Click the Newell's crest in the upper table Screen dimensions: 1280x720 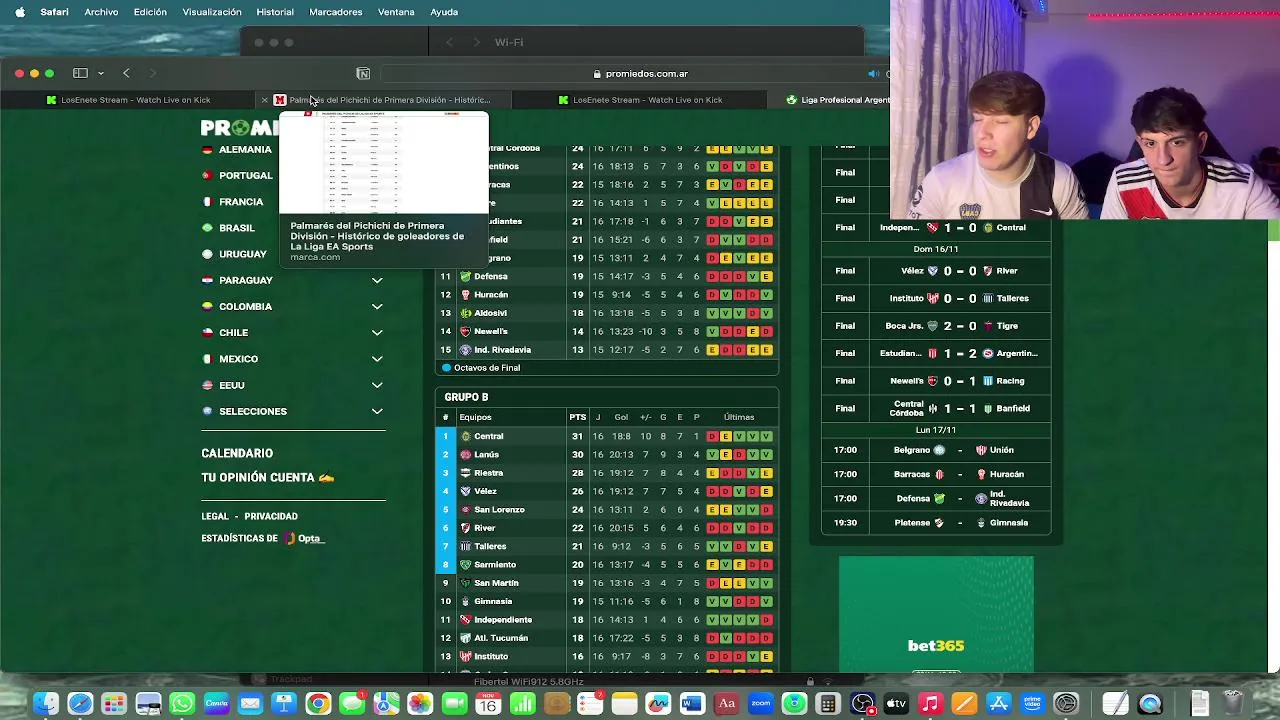pos(466,331)
